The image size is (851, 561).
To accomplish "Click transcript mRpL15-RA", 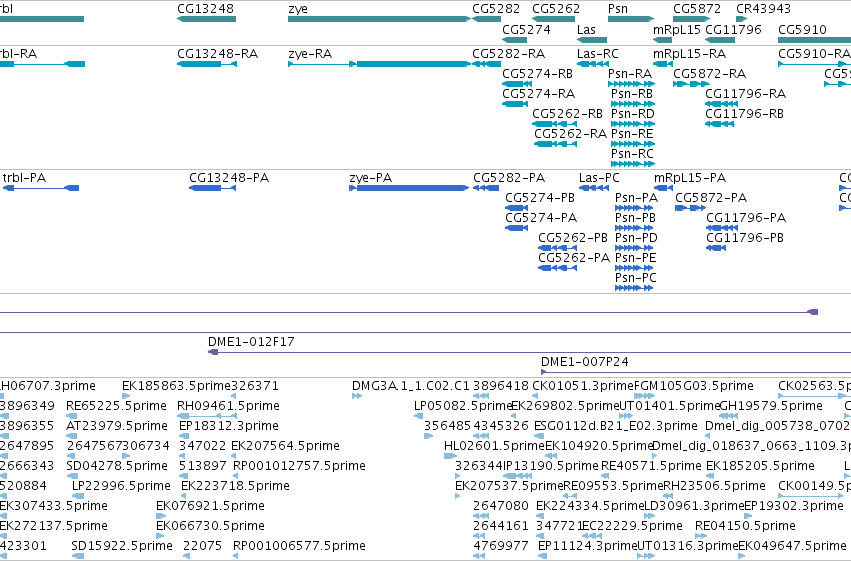I will [689, 54].
